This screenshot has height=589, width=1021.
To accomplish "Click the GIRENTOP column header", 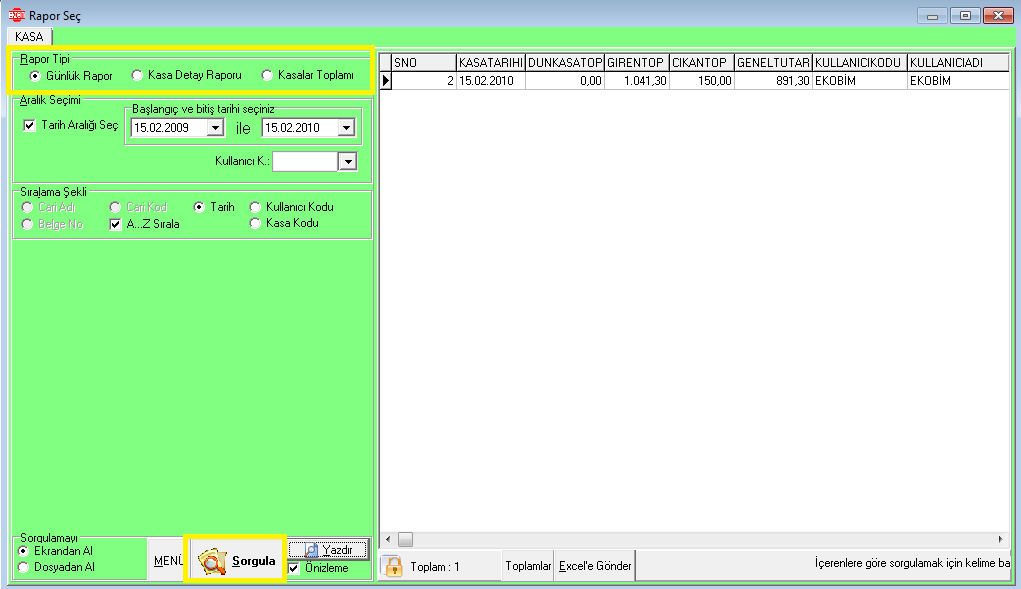I will click(x=637, y=62).
